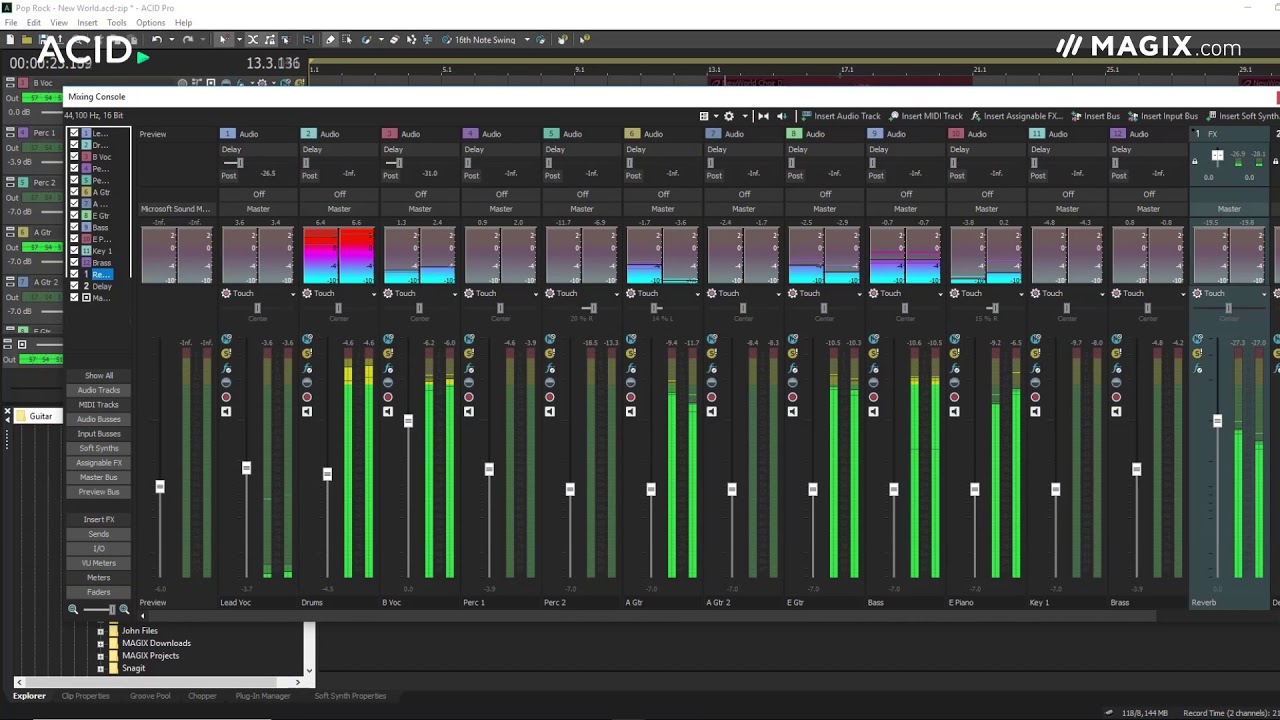
Task: Switch to the Chopper tab
Action: [x=202, y=696]
